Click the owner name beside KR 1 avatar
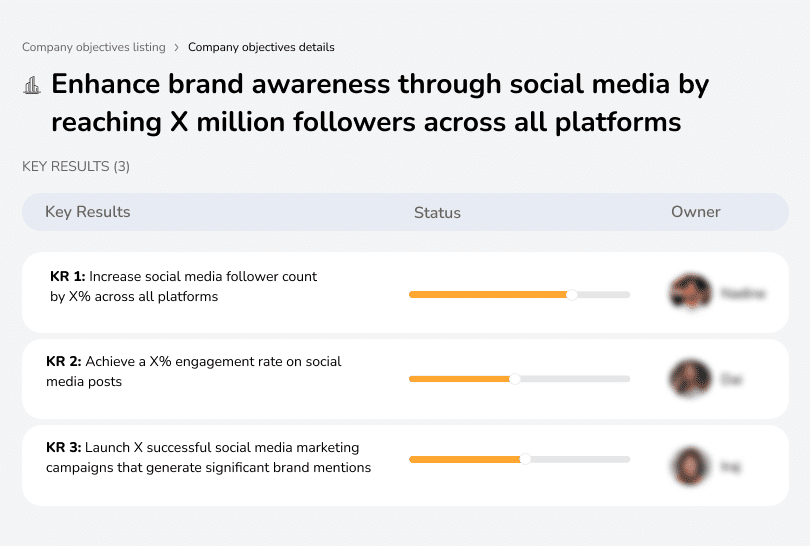 coord(743,294)
